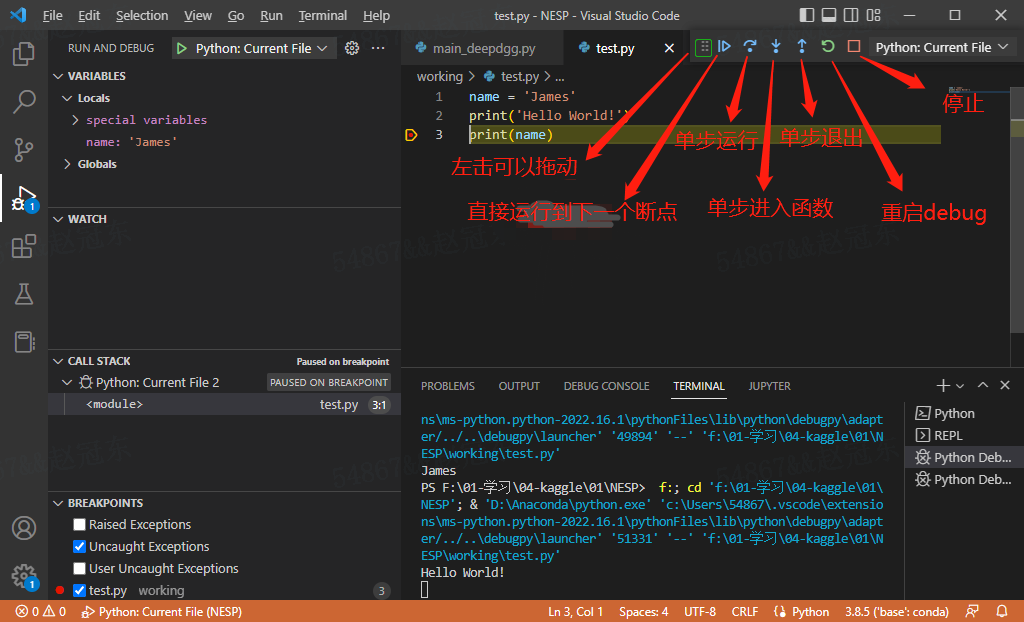
Task: Open the Terminal menu
Action: 323,16
